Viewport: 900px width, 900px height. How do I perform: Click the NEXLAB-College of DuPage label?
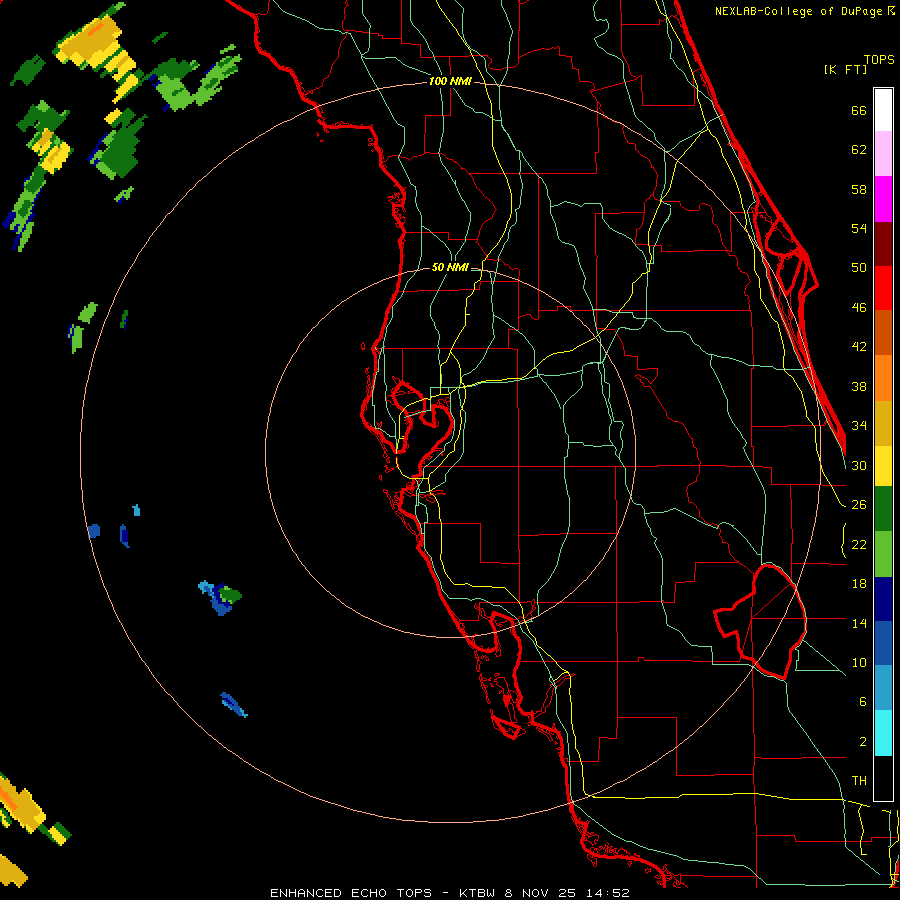799,11
